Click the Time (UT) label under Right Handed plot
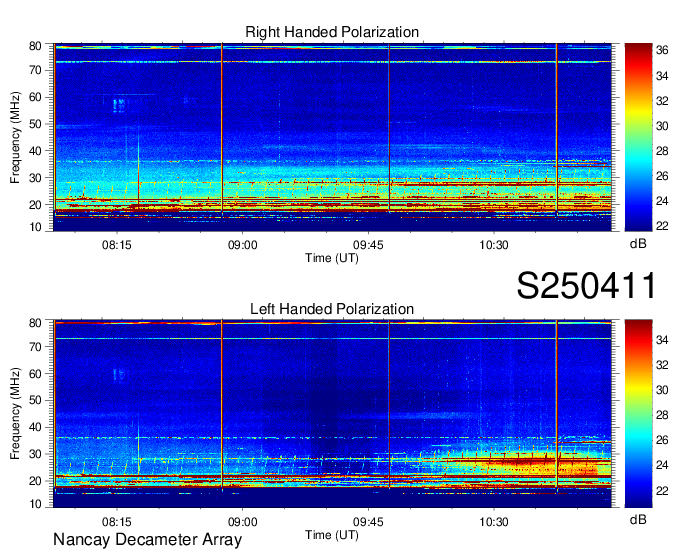 point(332,258)
